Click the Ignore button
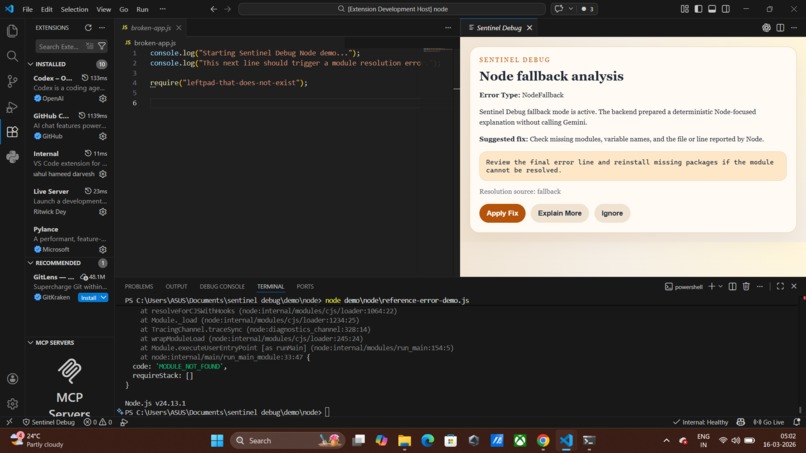This screenshot has height=453, width=806. tap(612, 213)
